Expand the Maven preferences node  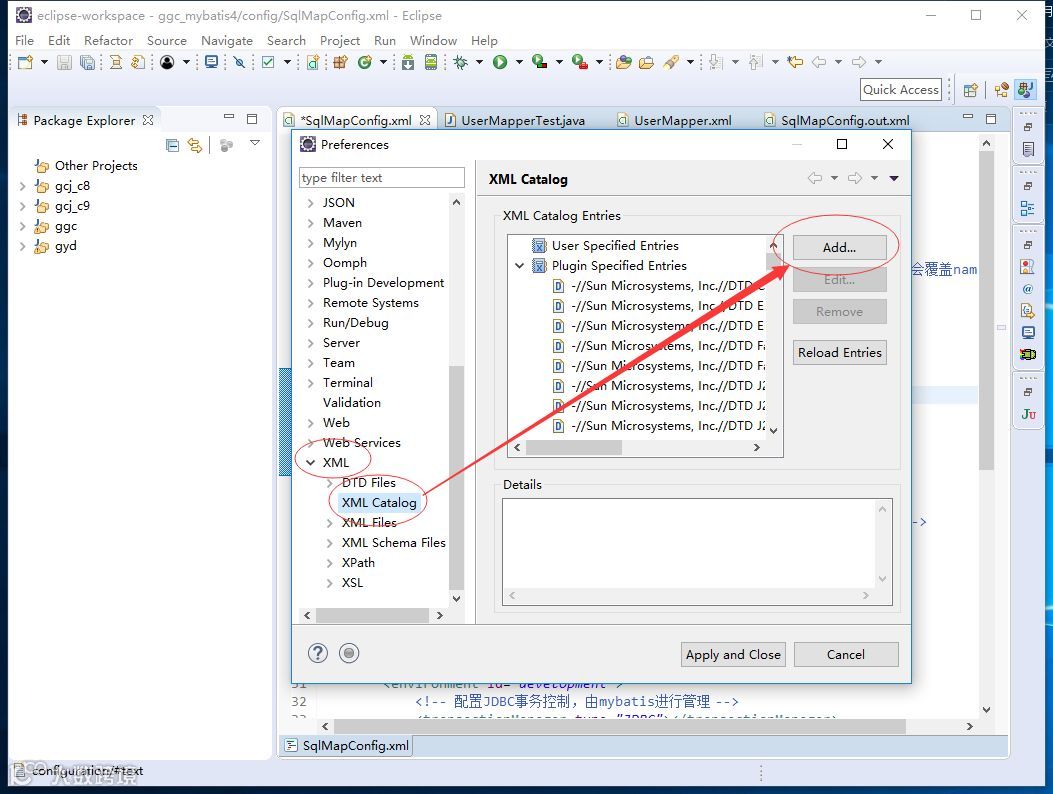(x=310, y=222)
